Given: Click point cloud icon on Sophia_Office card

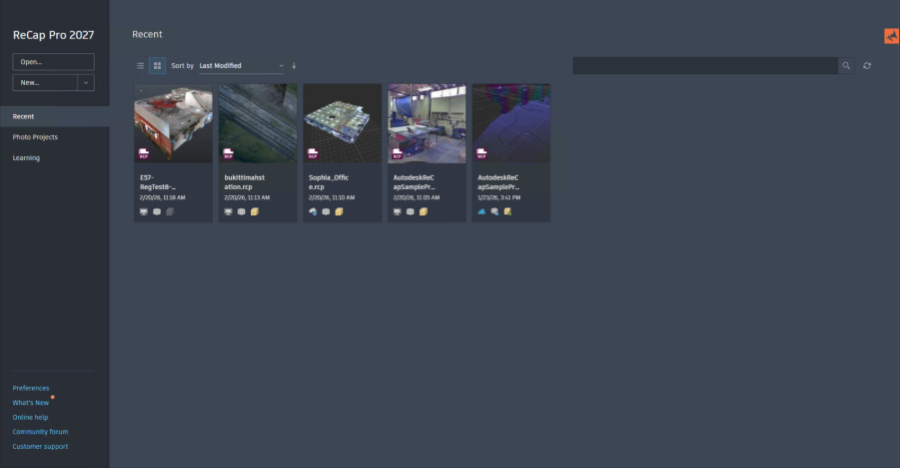Looking at the screenshot, I should (x=325, y=212).
